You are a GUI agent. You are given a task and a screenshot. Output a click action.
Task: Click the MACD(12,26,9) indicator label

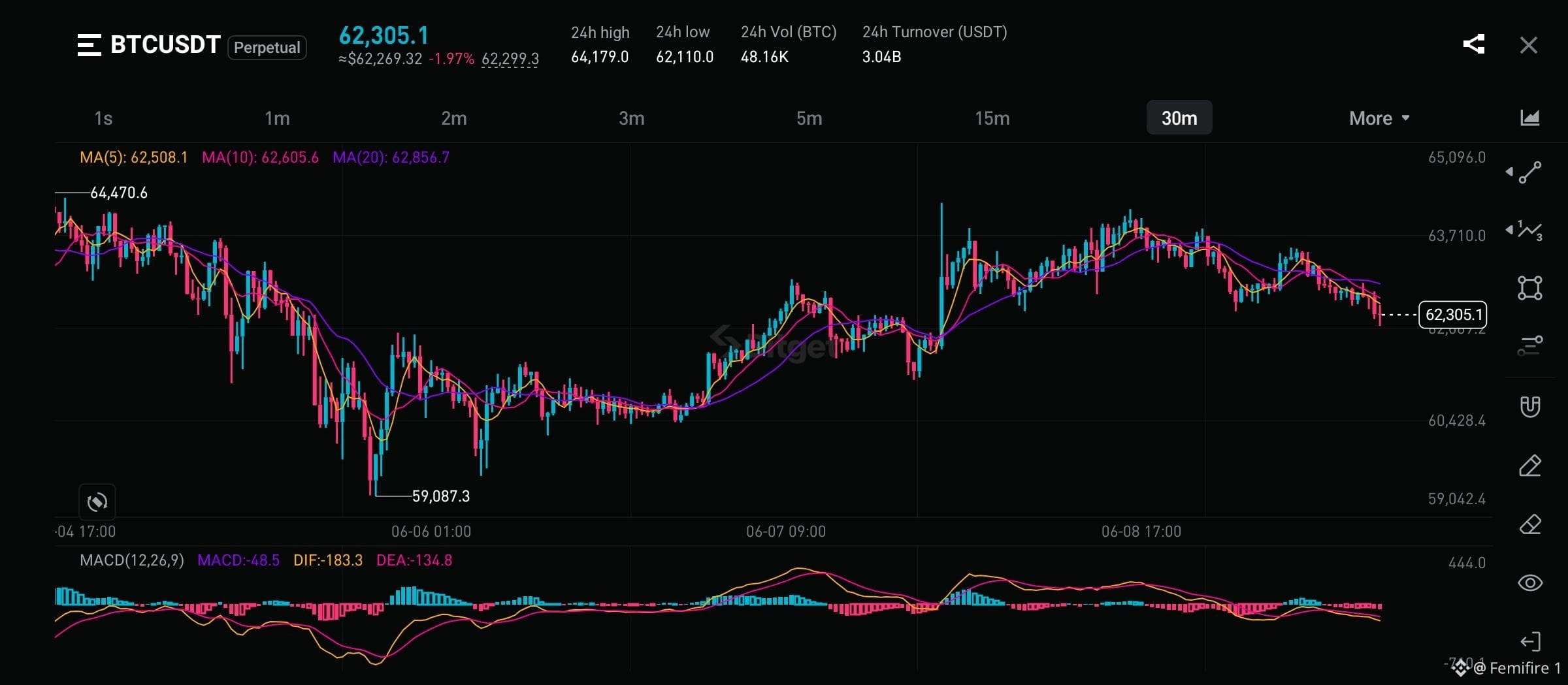point(132,560)
